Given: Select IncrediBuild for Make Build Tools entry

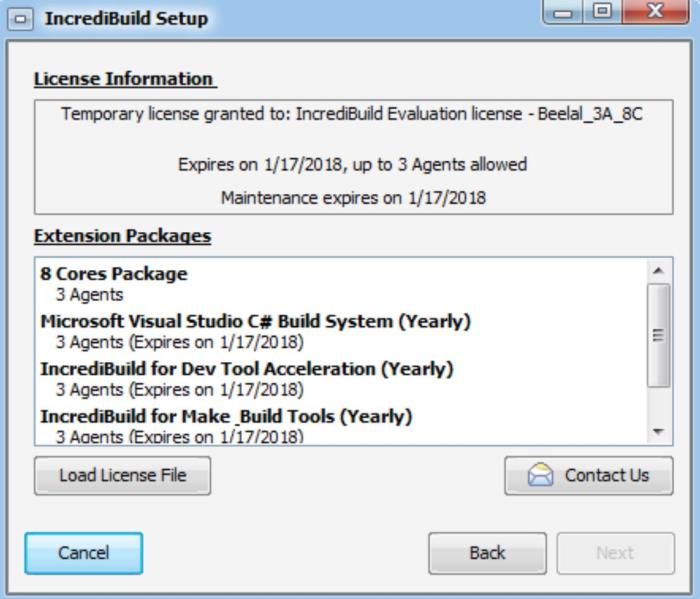Looking at the screenshot, I should pyautogui.click(x=226, y=416).
